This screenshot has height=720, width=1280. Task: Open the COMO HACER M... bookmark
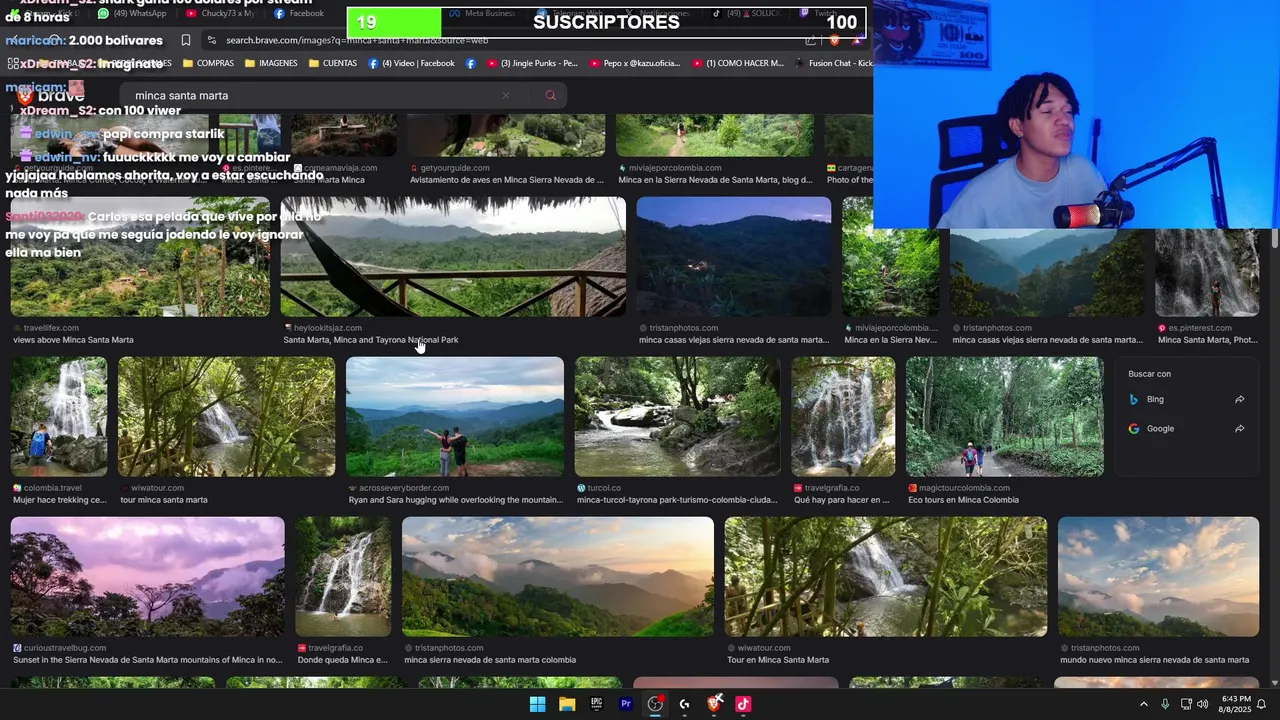737,63
